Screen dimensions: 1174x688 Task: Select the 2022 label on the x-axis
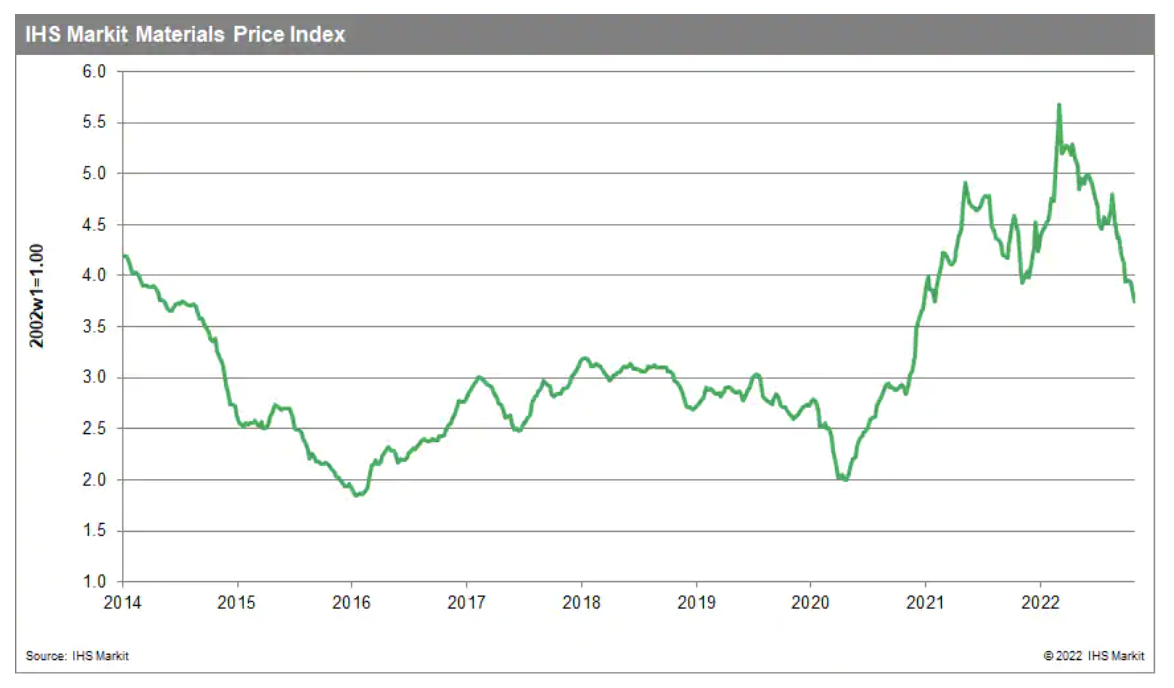(1040, 601)
